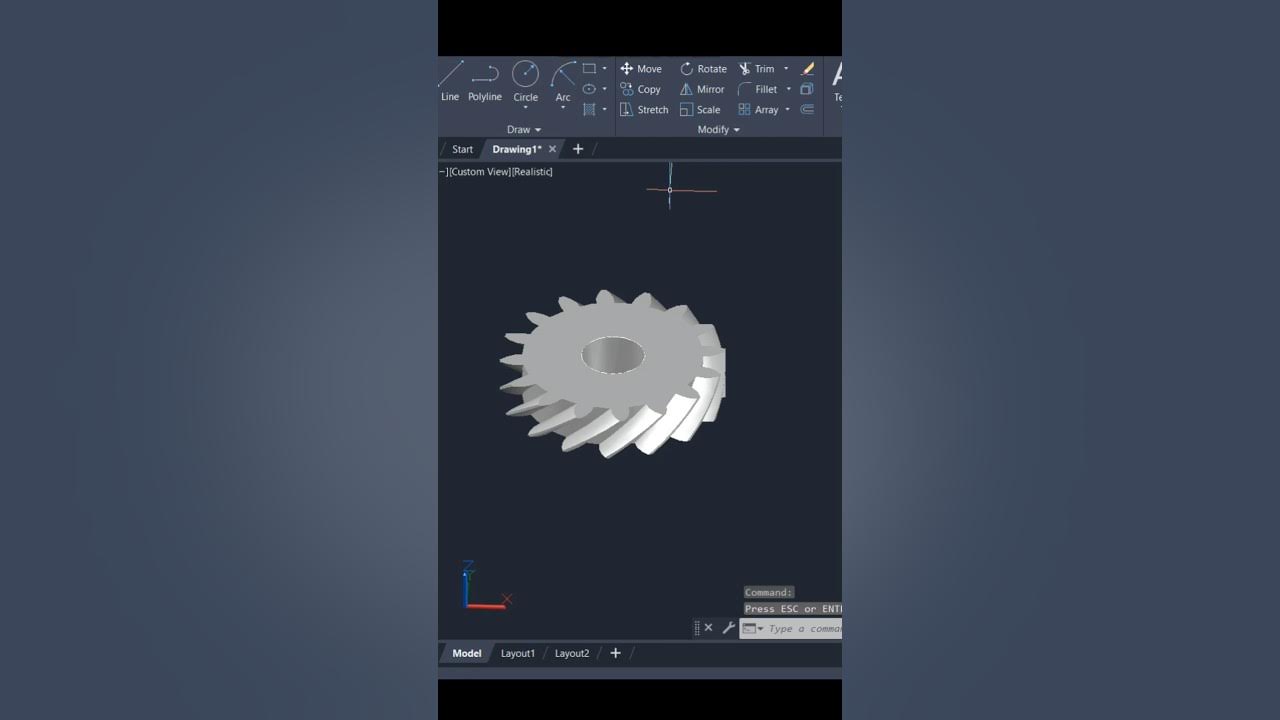Open the Fillet dropdown arrow
Image resolution: width=1280 pixels, height=720 pixels.
point(788,89)
